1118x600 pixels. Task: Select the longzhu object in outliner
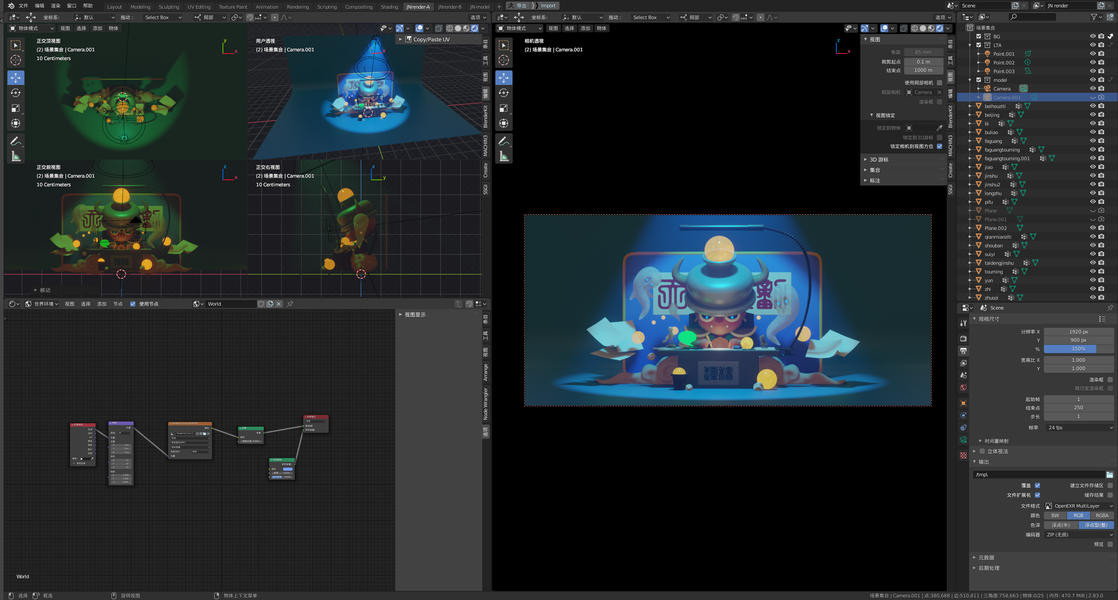[x=993, y=193]
